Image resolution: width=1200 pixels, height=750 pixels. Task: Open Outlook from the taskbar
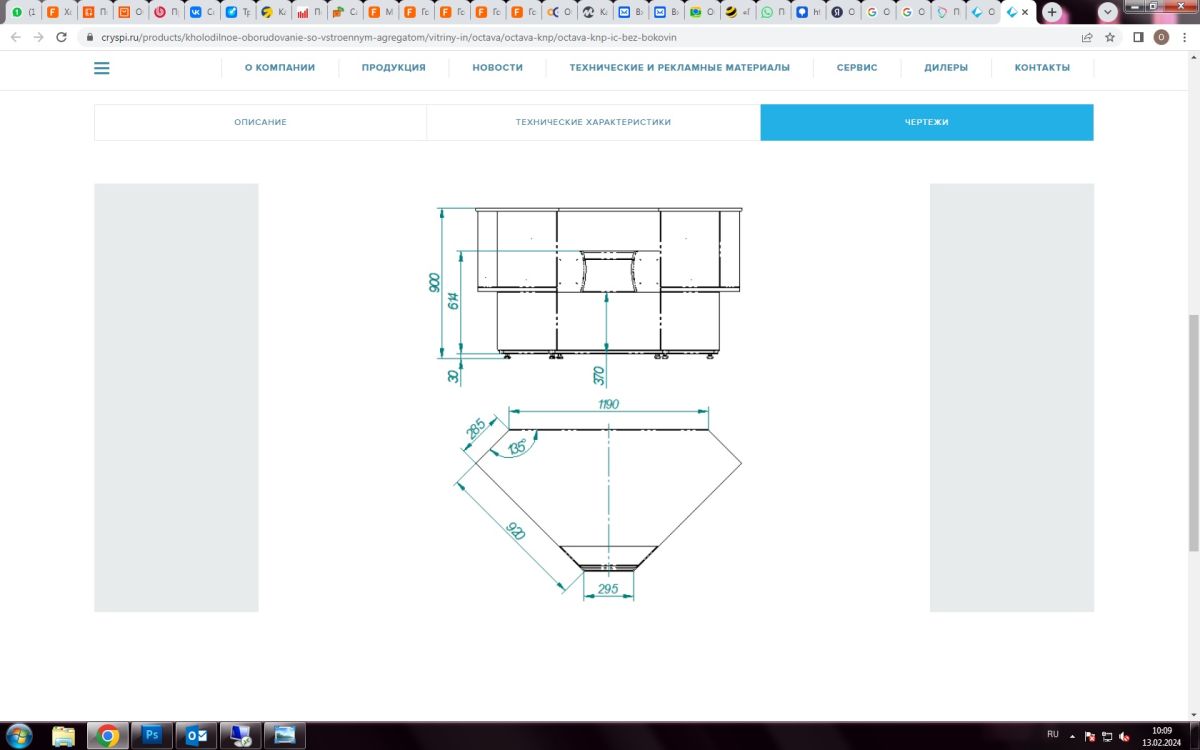pos(196,735)
